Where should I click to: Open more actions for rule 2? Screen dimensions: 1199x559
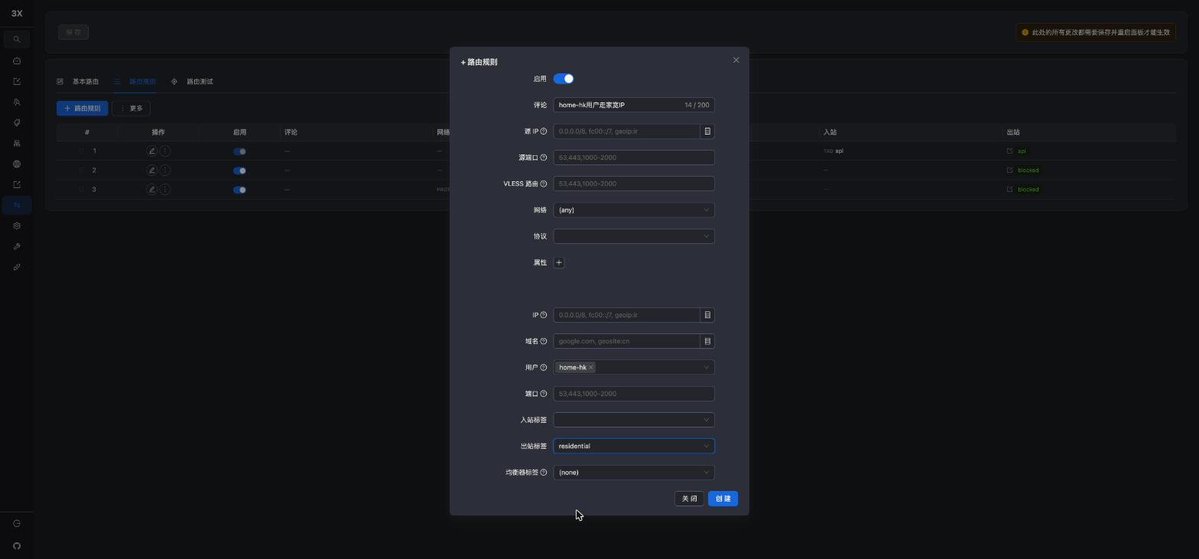click(x=165, y=170)
